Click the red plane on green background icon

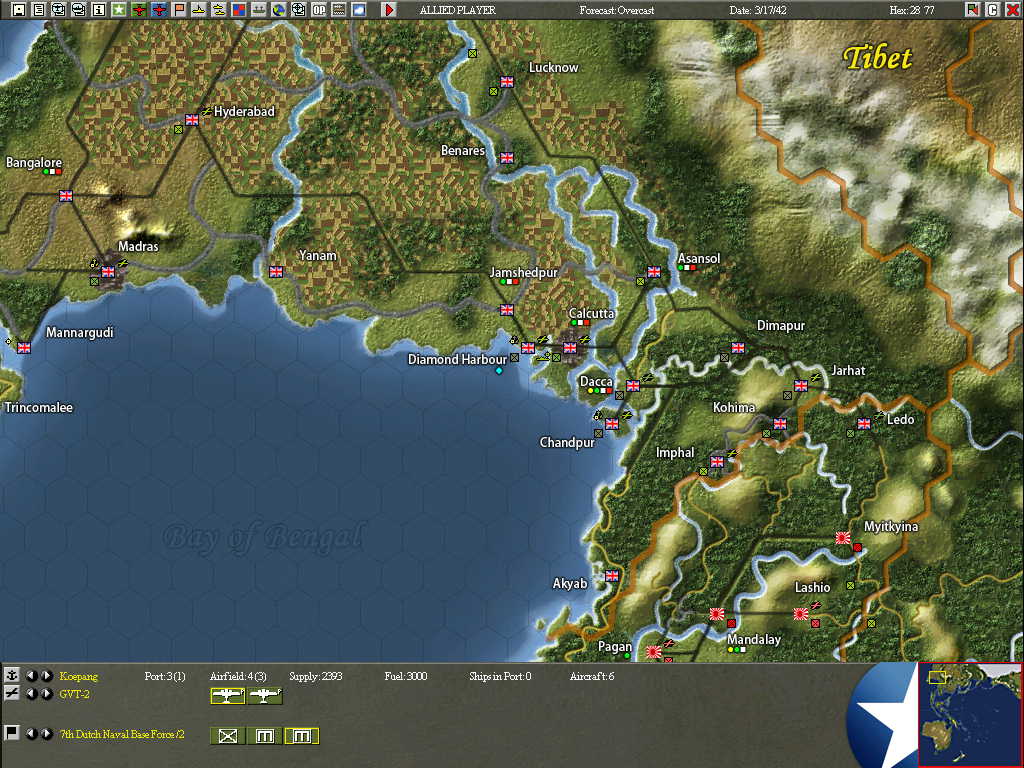point(138,9)
